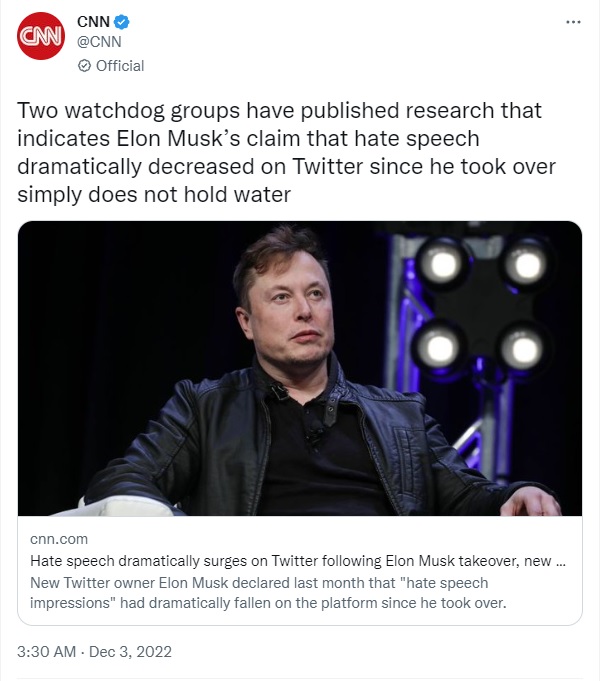Click the stage lights in article photo
Image resolution: width=602 pixels, height=681 pixels.
(481, 306)
